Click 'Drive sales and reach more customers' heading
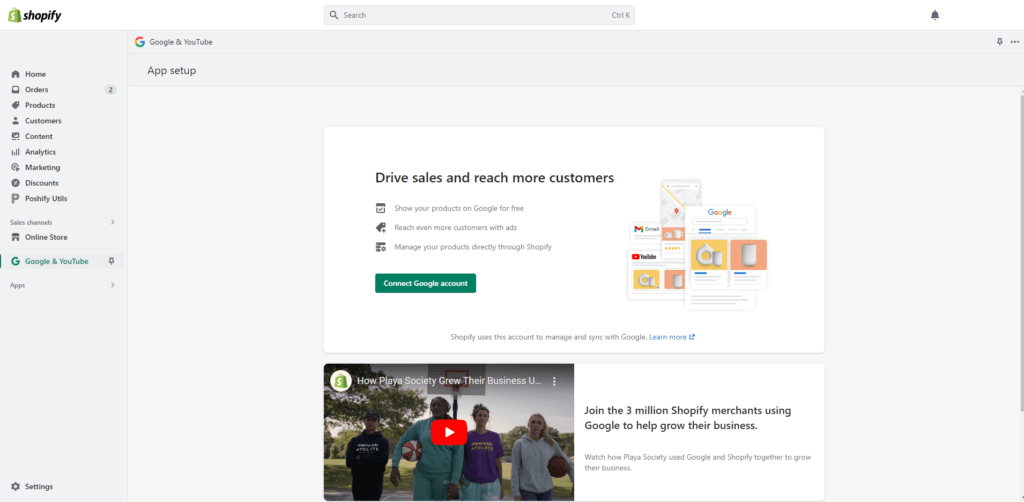The height and width of the screenshot is (502, 1024). pyautogui.click(x=494, y=178)
